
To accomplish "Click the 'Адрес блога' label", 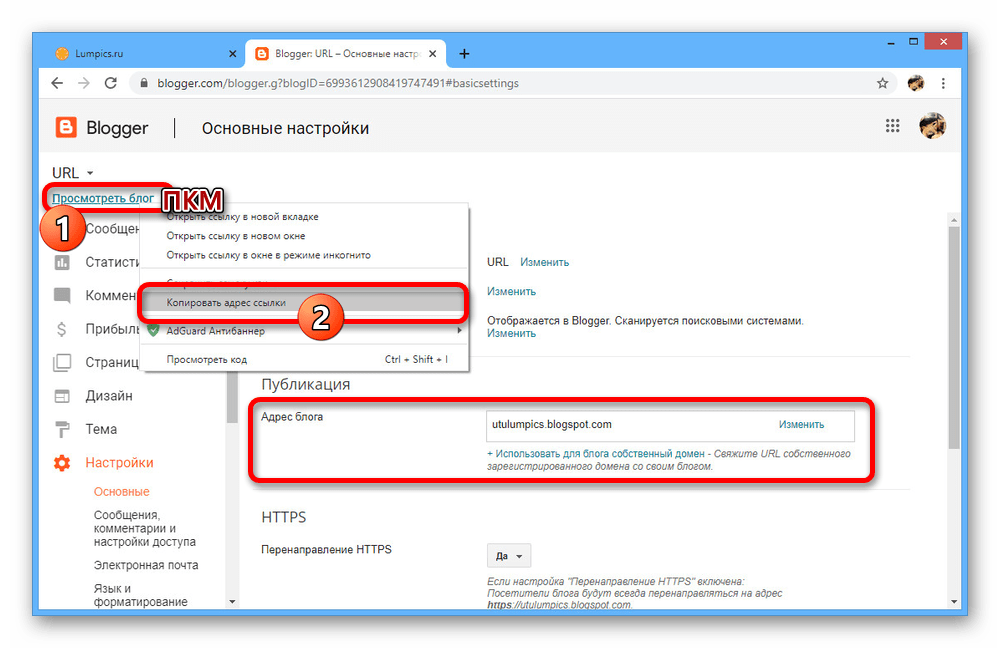I will pyautogui.click(x=292, y=416).
